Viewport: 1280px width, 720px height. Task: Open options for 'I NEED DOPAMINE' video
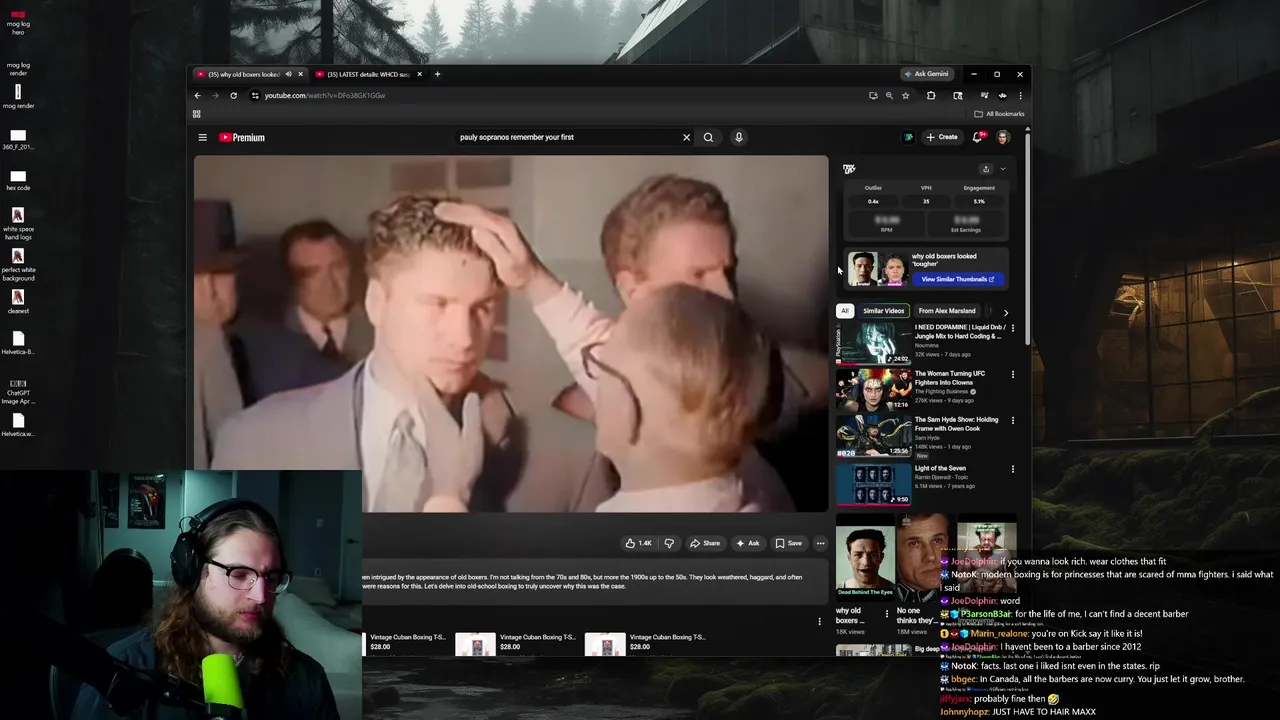pyautogui.click(x=1013, y=328)
